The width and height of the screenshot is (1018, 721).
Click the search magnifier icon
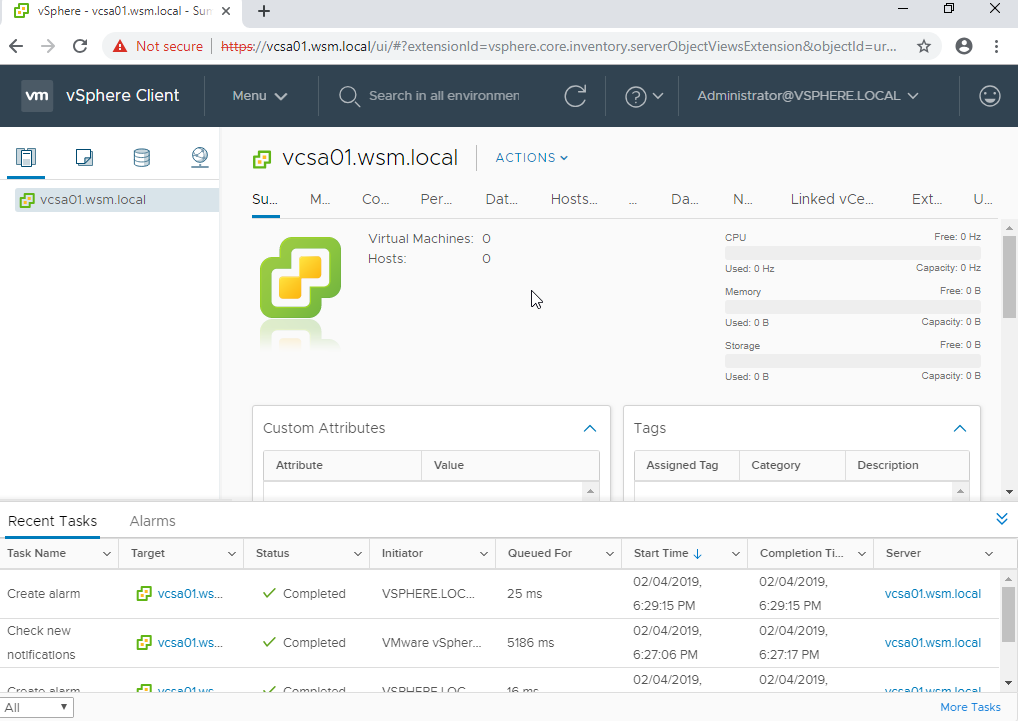(349, 96)
